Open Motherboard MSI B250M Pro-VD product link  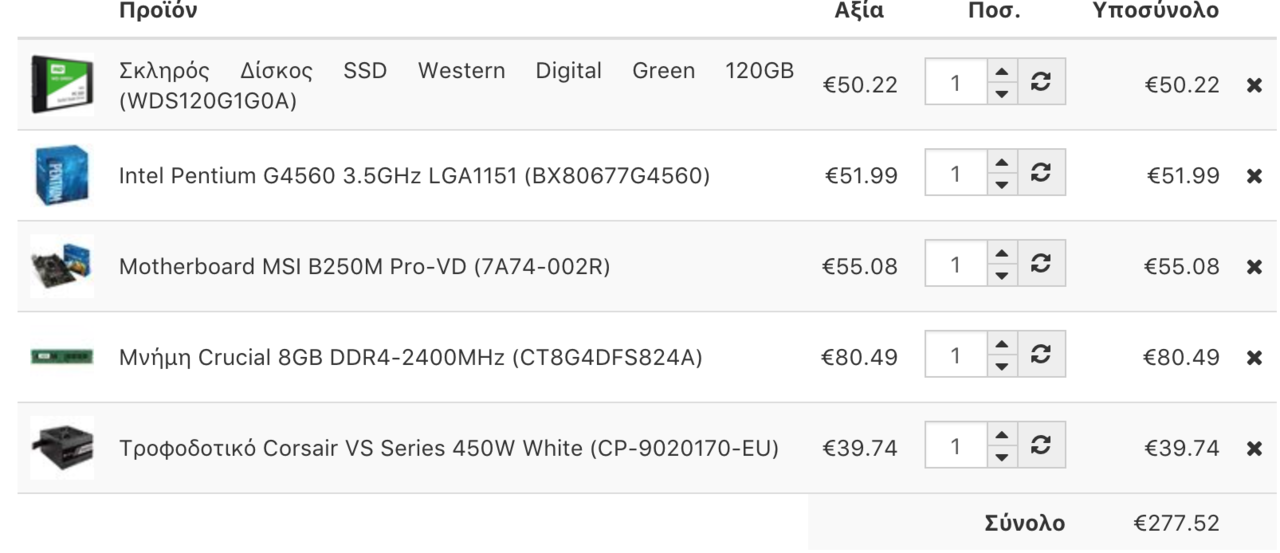tap(364, 267)
